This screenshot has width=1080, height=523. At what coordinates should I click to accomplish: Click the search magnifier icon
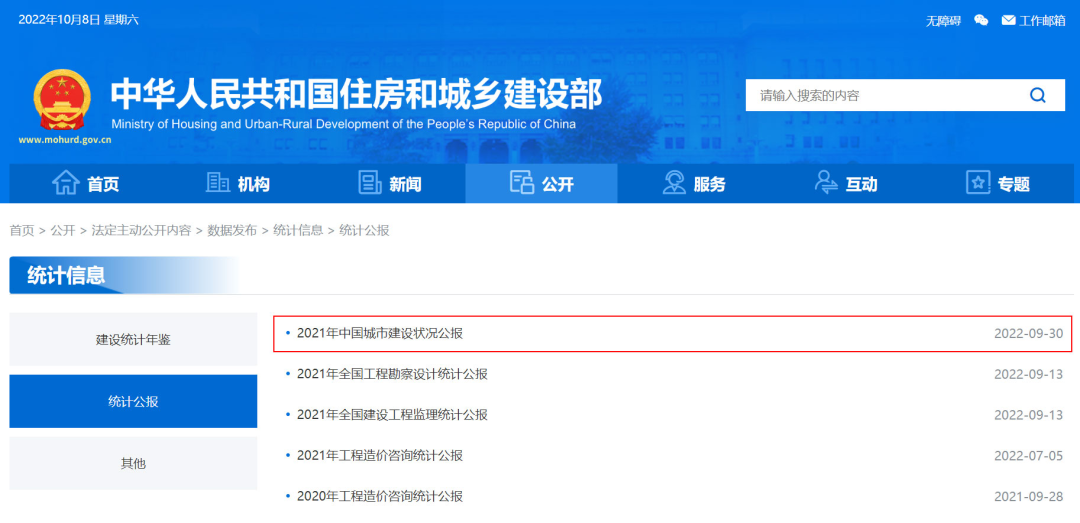1037,95
